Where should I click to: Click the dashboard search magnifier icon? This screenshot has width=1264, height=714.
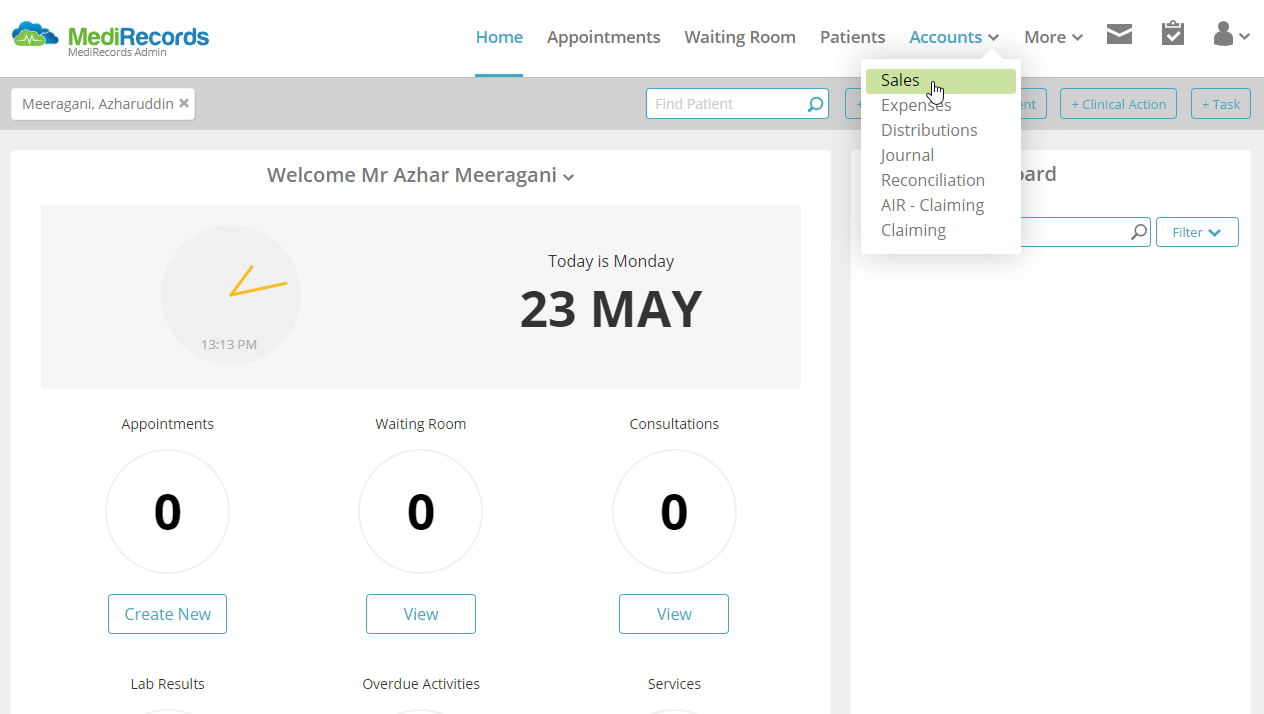(x=1138, y=233)
